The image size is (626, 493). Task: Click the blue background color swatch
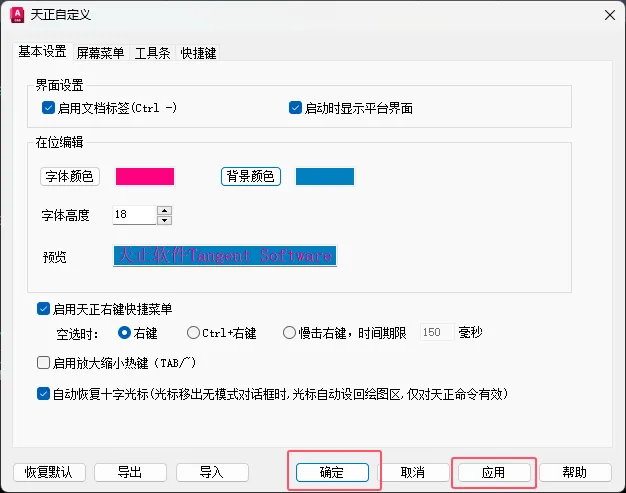coord(325,176)
